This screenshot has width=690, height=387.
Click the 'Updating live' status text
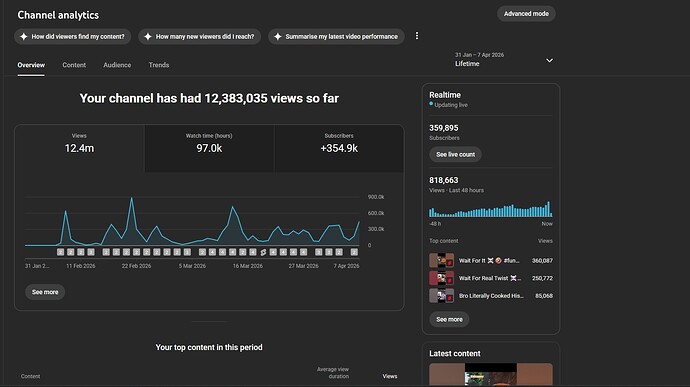click(x=451, y=105)
